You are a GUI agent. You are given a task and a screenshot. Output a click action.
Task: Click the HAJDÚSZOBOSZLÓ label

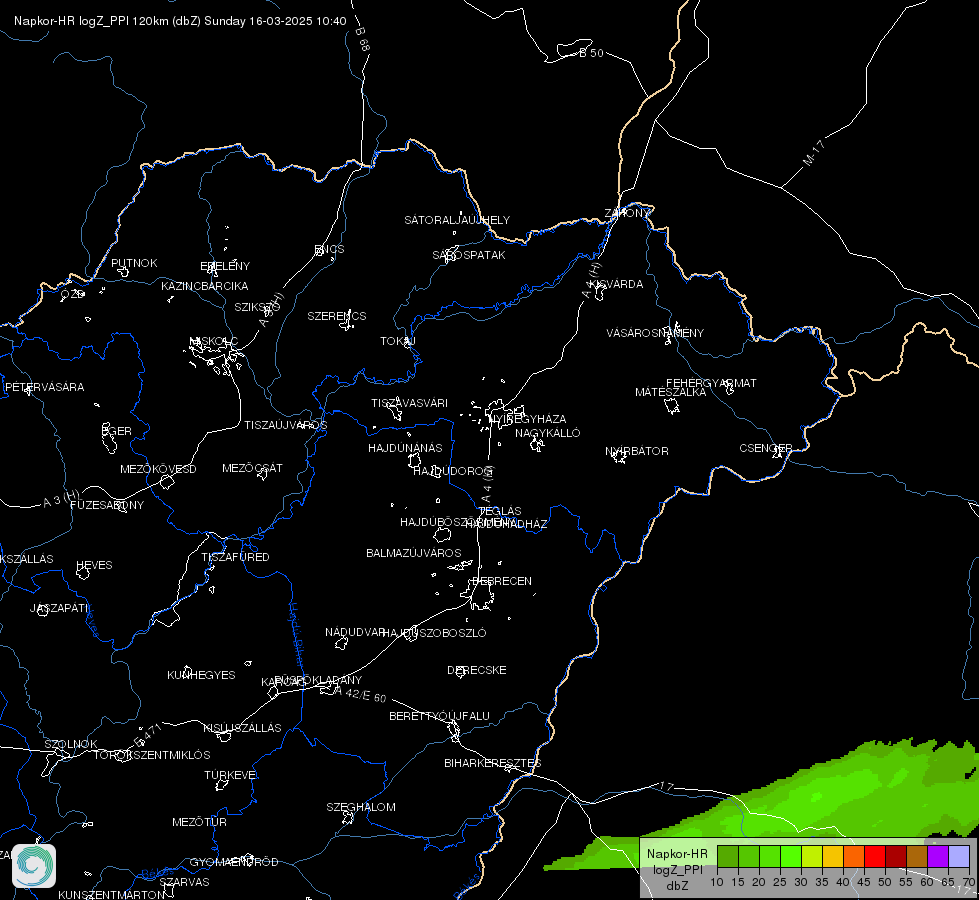click(x=435, y=633)
